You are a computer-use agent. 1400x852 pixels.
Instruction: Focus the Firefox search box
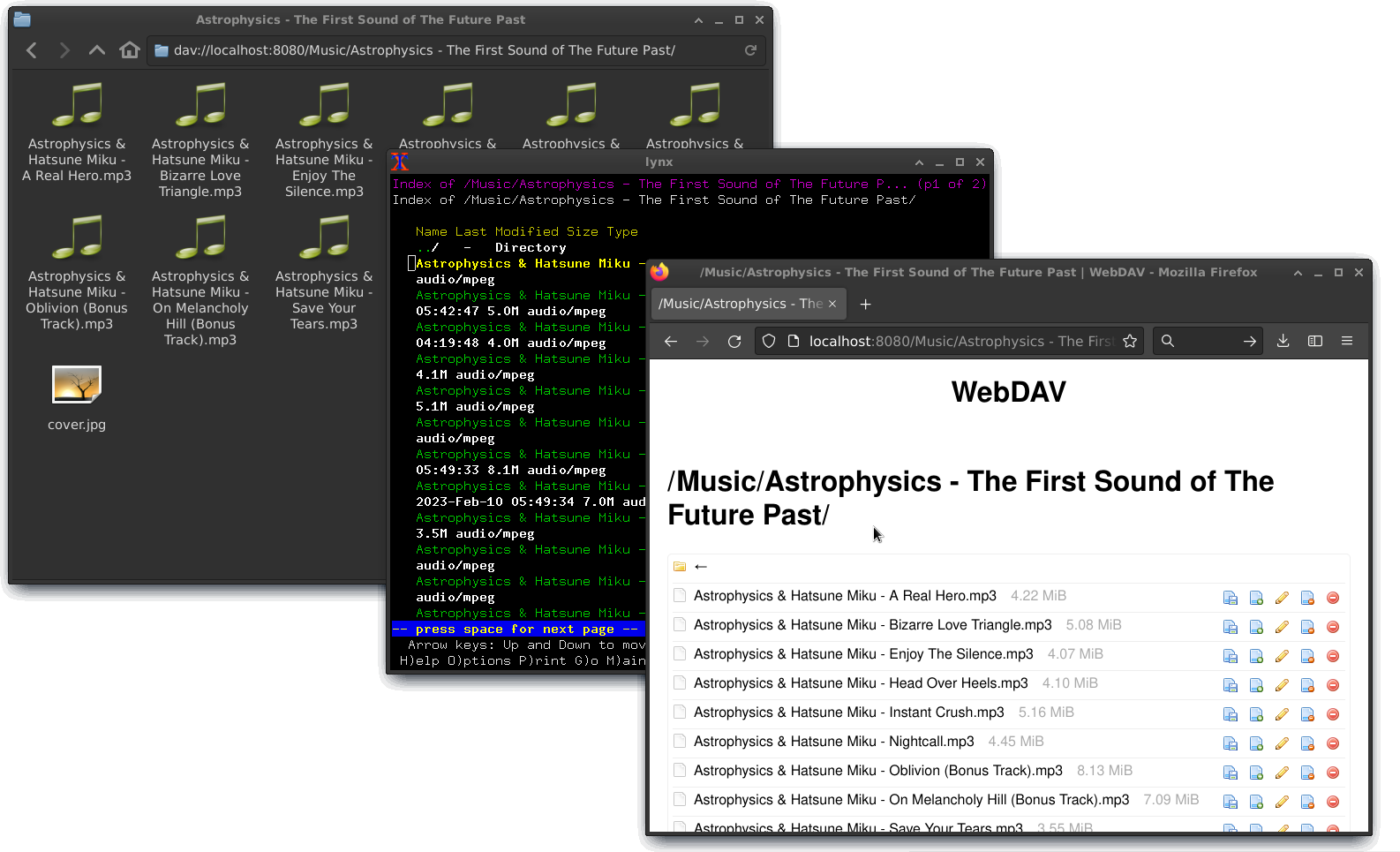point(1208,342)
